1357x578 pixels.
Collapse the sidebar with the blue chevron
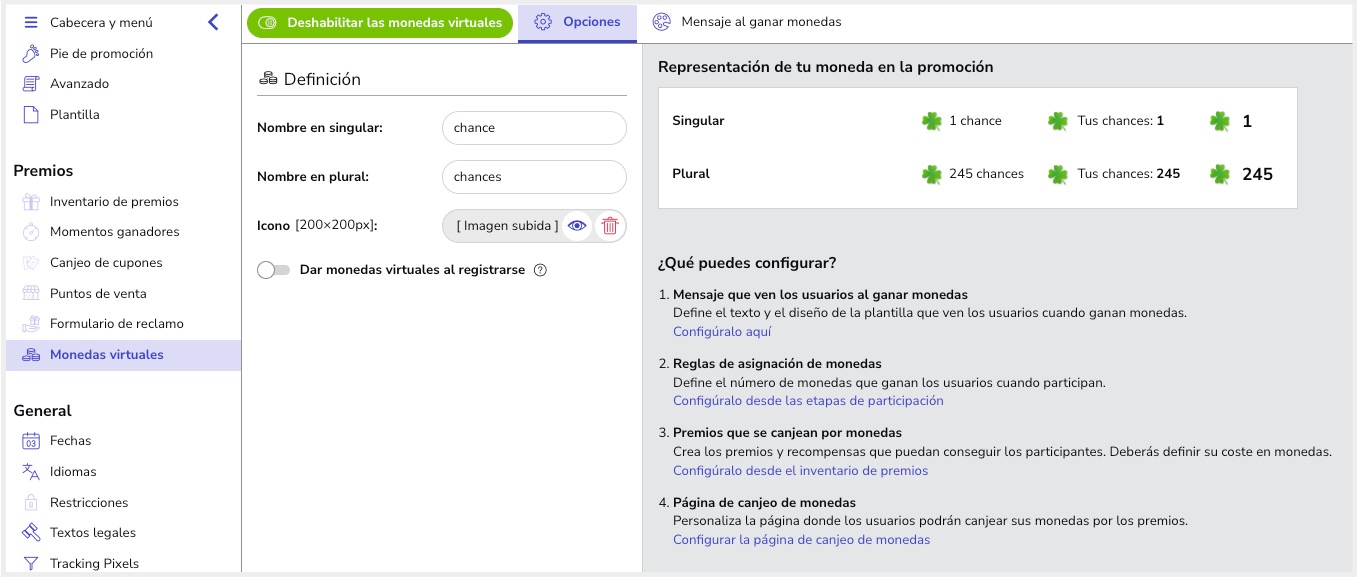pyautogui.click(x=213, y=20)
